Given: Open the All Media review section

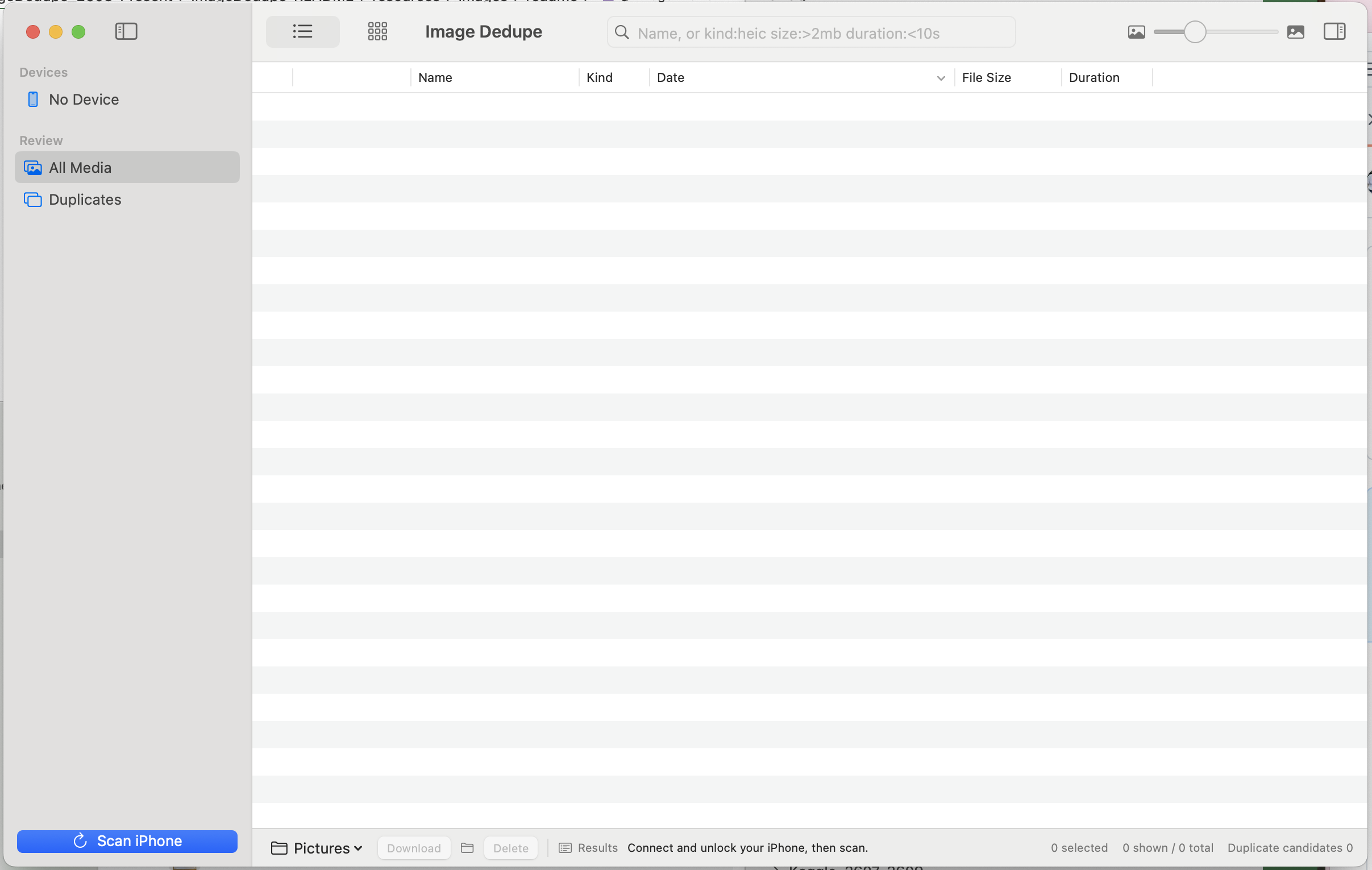Looking at the screenshot, I should point(127,167).
